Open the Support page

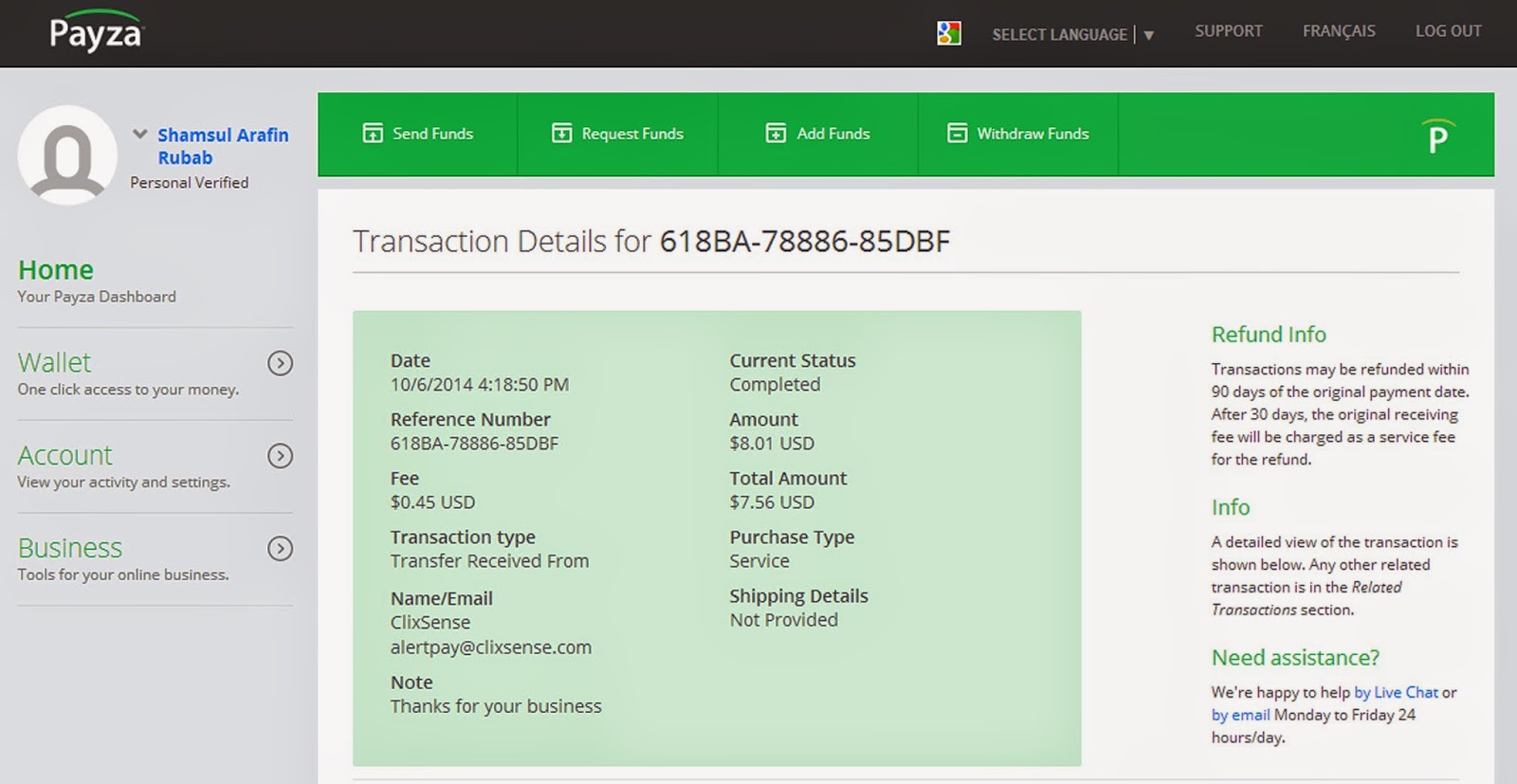pyautogui.click(x=1228, y=31)
